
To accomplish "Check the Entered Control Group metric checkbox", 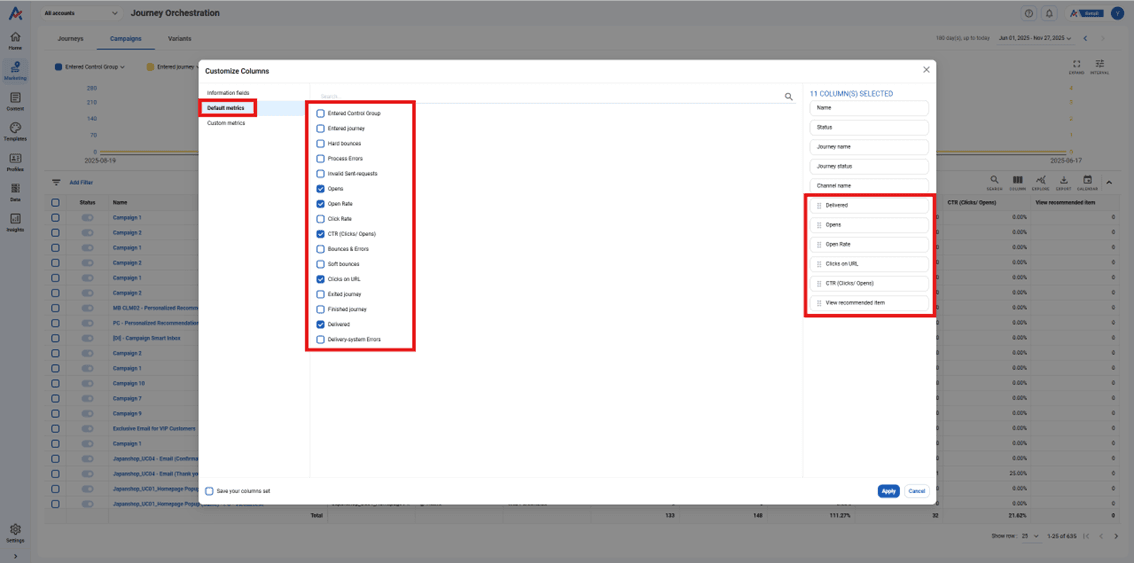I will (x=320, y=114).
